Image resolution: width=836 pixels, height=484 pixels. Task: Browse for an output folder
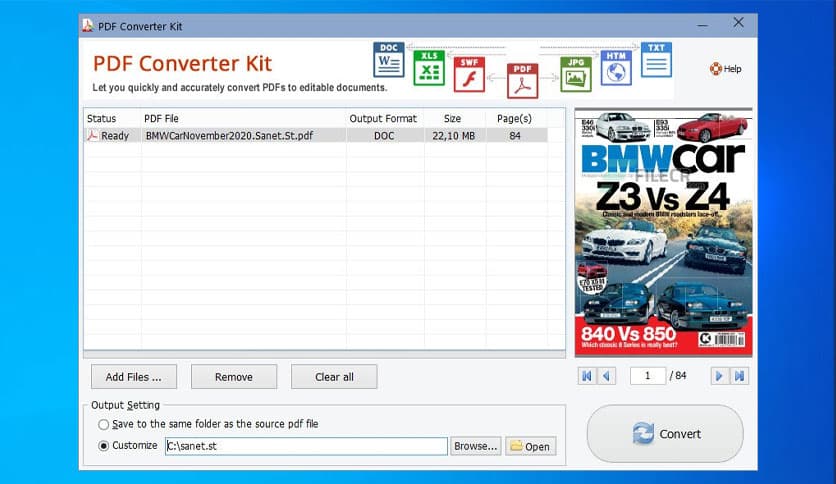tap(476, 446)
